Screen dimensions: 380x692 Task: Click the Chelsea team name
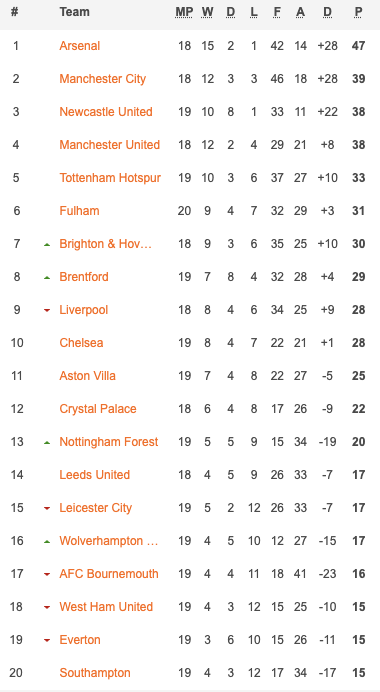pyautogui.click(x=81, y=343)
